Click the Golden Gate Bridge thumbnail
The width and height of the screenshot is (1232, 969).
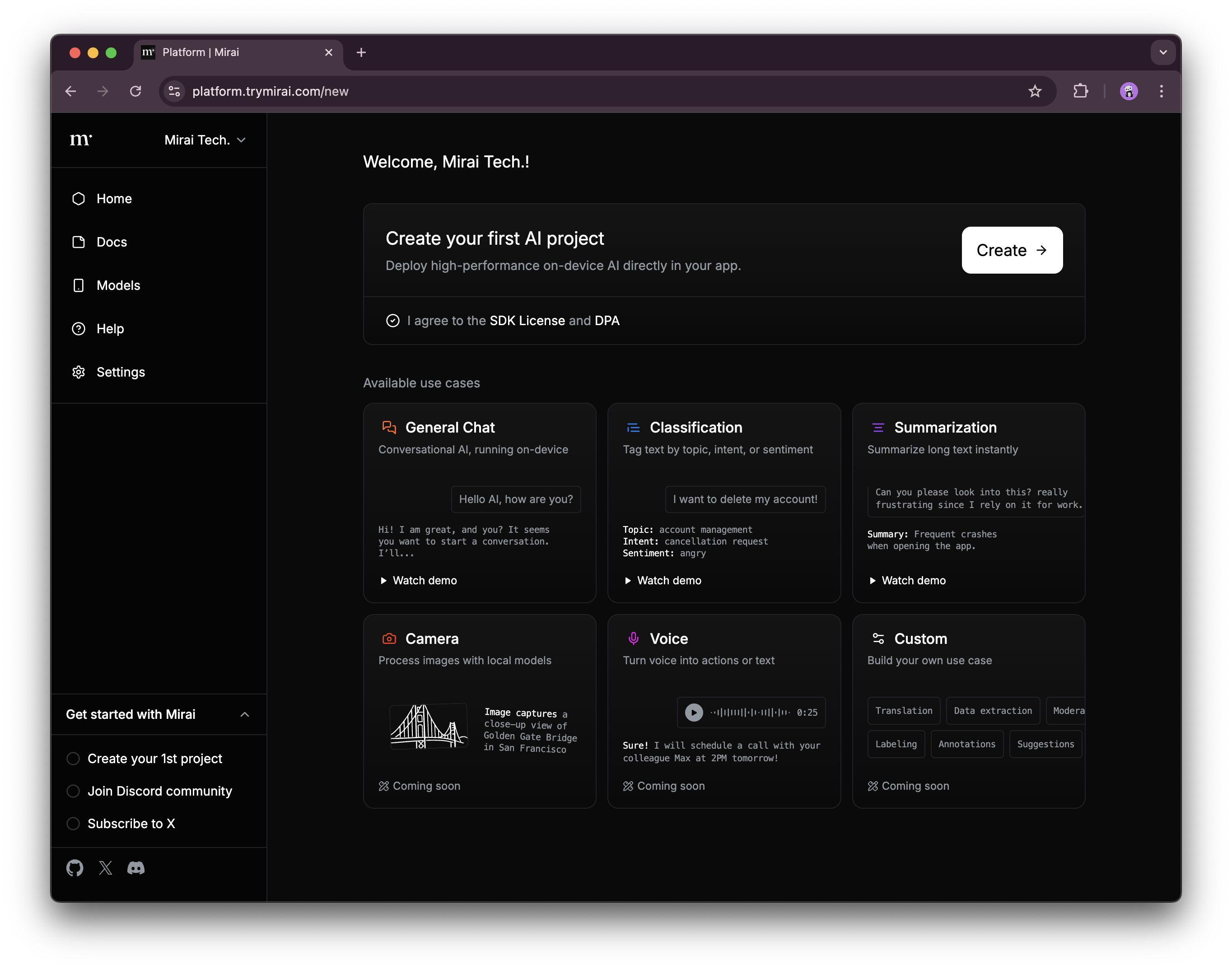pyautogui.click(x=429, y=727)
